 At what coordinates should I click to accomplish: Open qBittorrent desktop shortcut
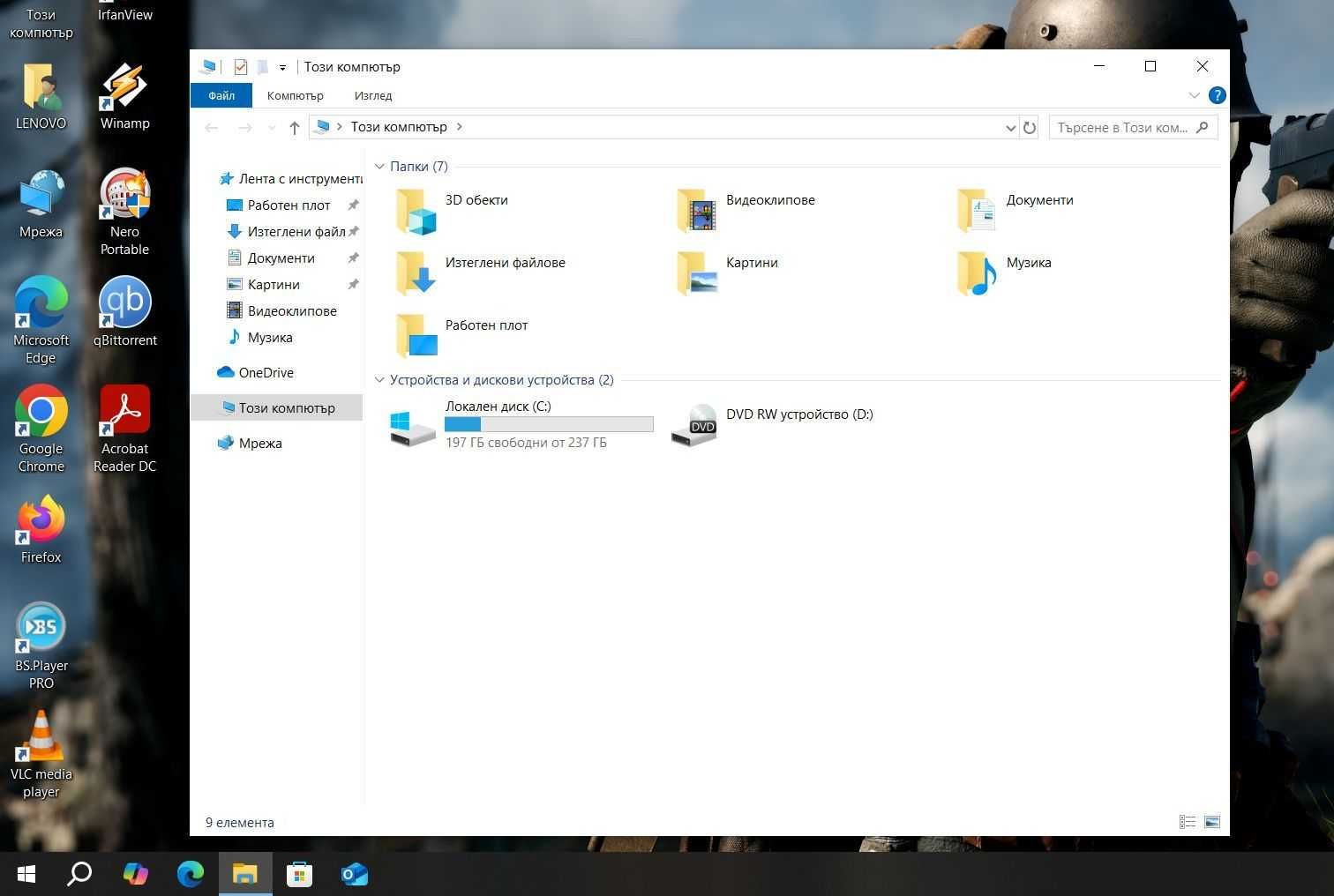[x=125, y=311]
